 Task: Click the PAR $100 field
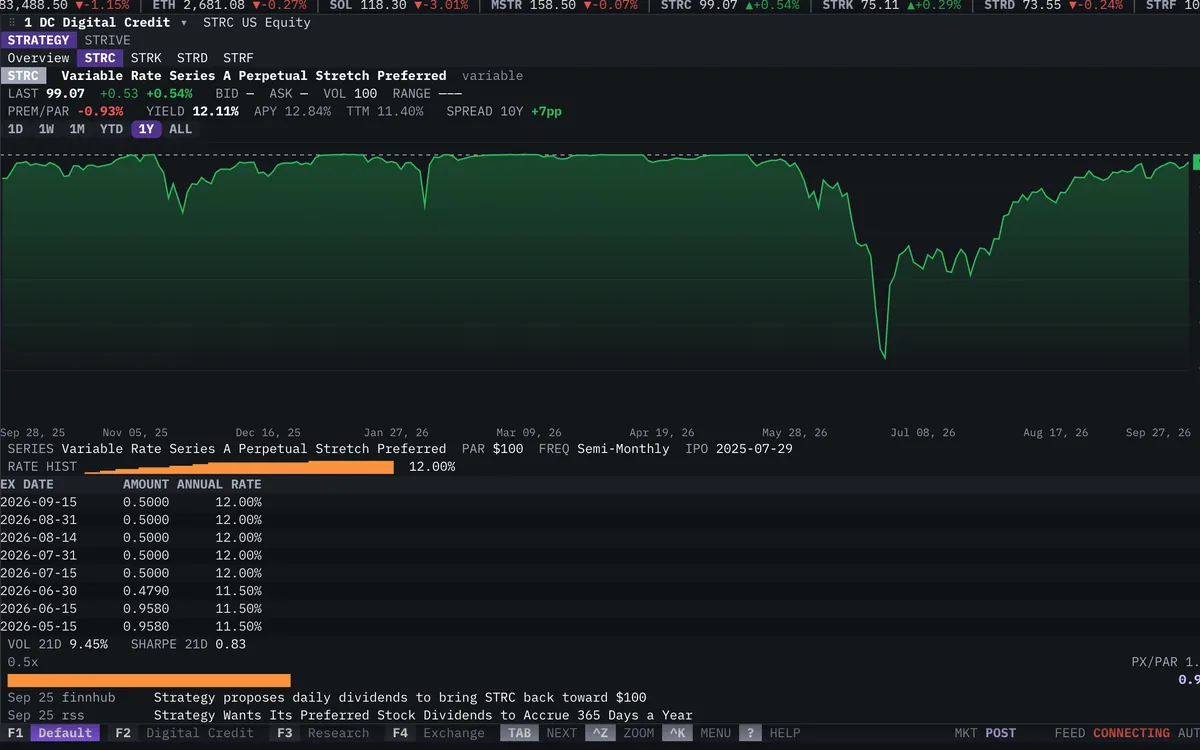(492, 448)
